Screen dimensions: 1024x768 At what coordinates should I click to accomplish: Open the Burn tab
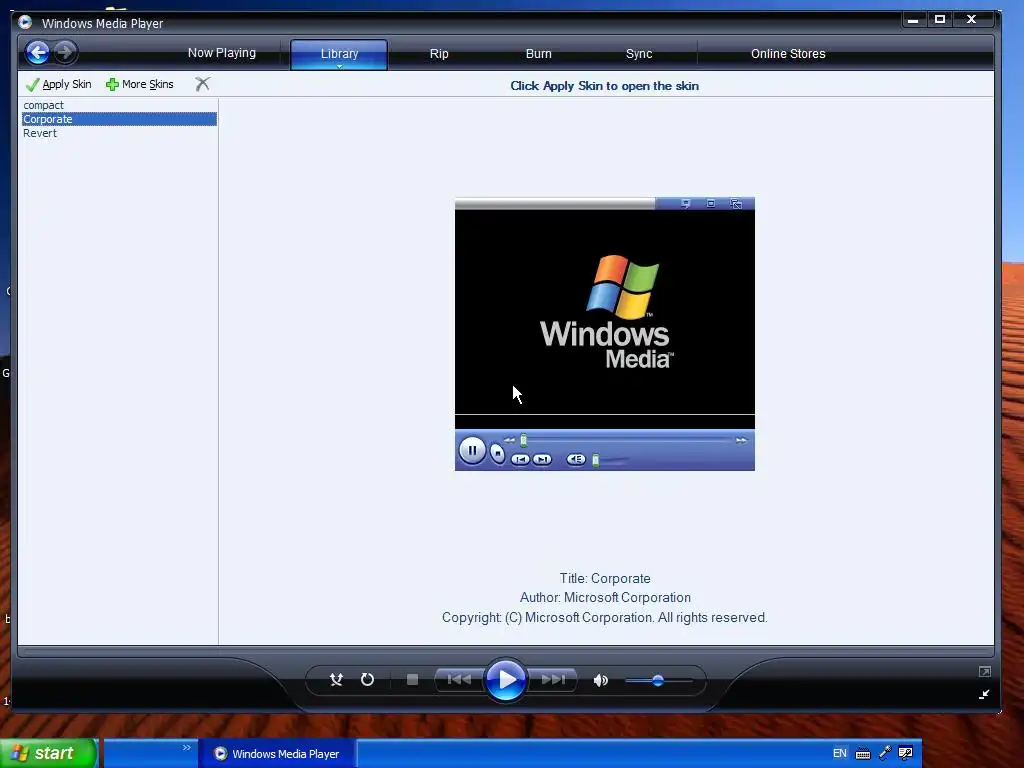pos(539,54)
